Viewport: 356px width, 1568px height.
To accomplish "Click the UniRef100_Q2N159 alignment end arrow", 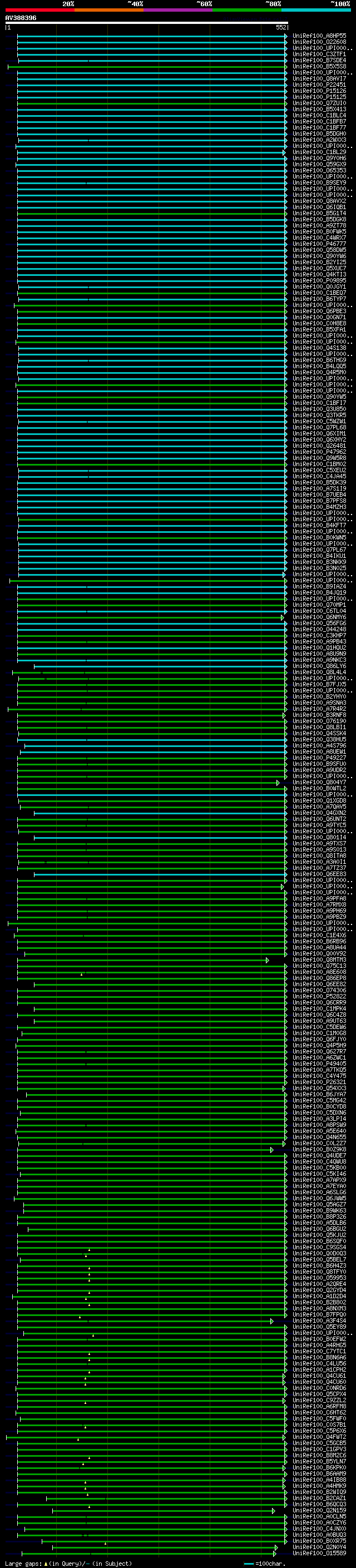I will pos(273,1511).
